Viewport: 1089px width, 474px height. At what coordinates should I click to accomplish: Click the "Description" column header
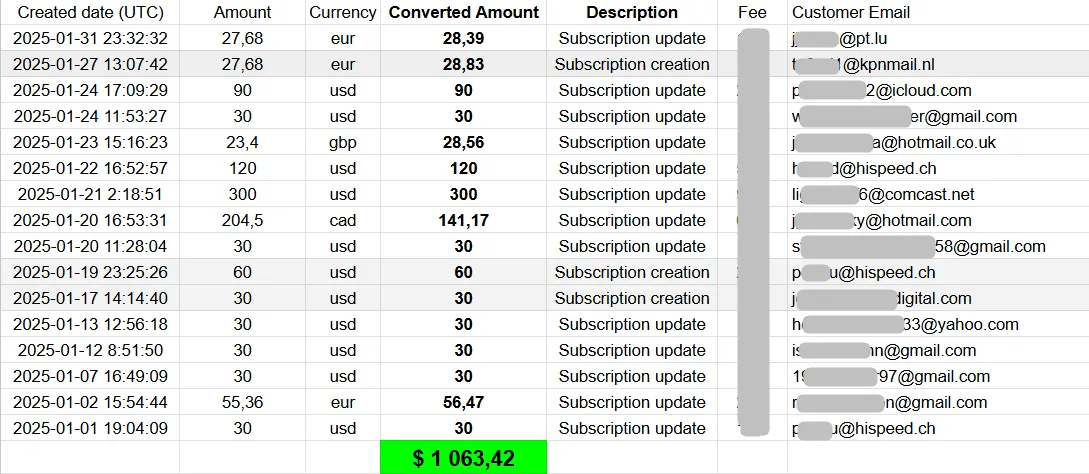point(632,13)
